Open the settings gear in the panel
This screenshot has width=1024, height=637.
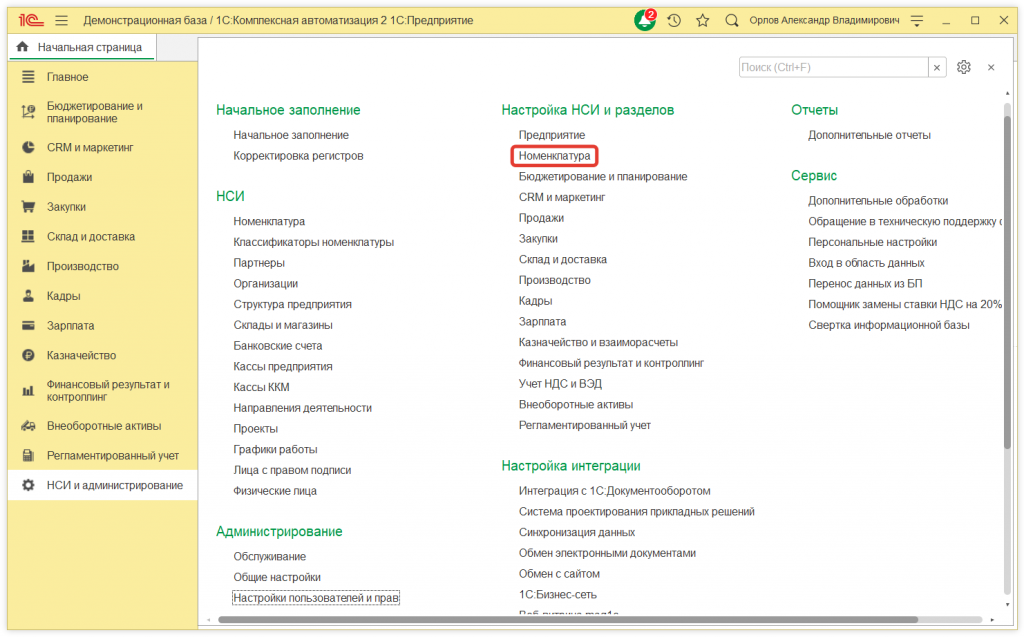964,67
